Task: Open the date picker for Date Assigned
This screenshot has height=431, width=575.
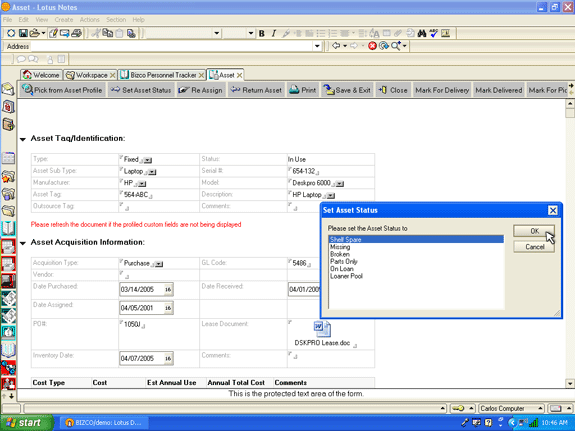Action: click(x=168, y=308)
